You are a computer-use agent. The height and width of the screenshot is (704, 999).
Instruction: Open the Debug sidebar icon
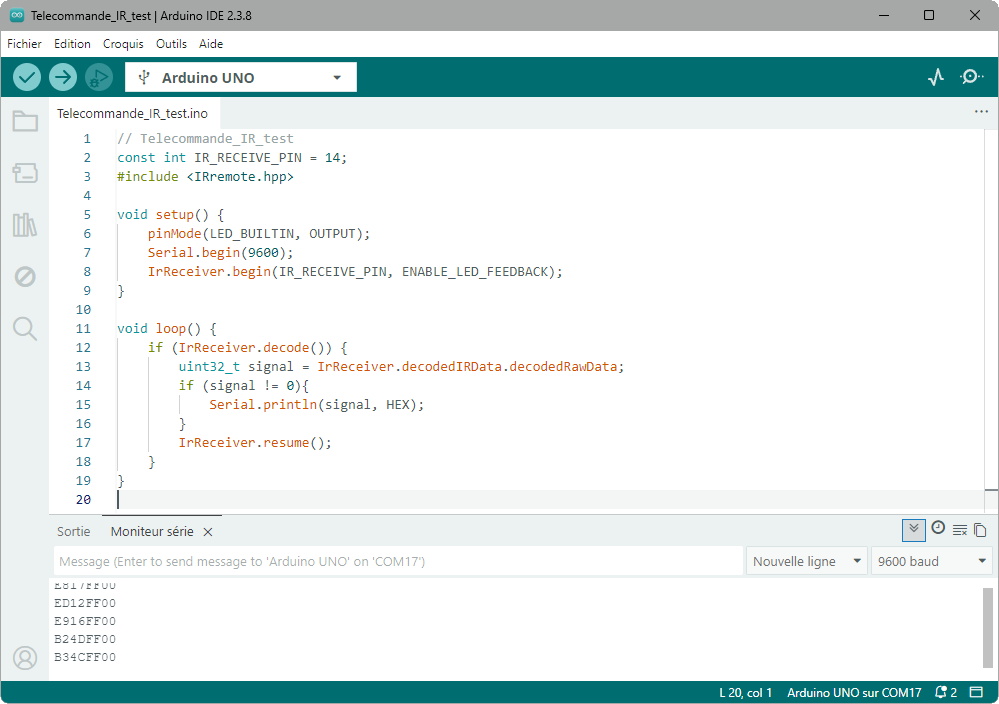[x=25, y=277]
